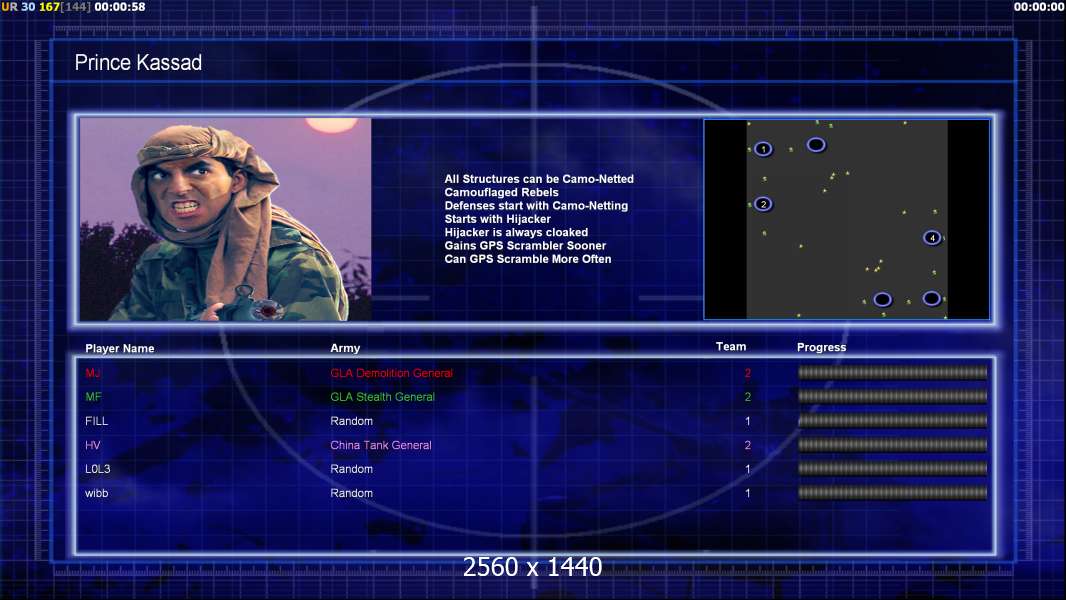The height and width of the screenshot is (600, 1066).
Task: Select player name 'HV'
Action: [x=92, y=445]
